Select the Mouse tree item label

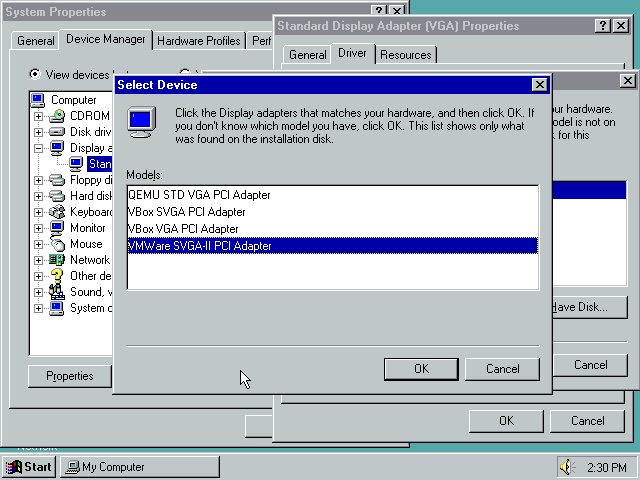(x=86, y=244)
